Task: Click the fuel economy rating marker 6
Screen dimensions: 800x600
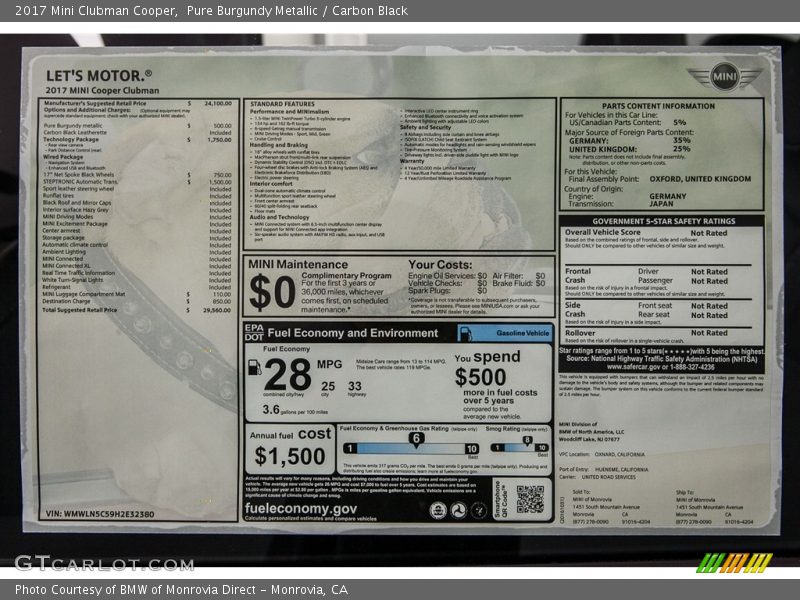Action: point(416,439)
